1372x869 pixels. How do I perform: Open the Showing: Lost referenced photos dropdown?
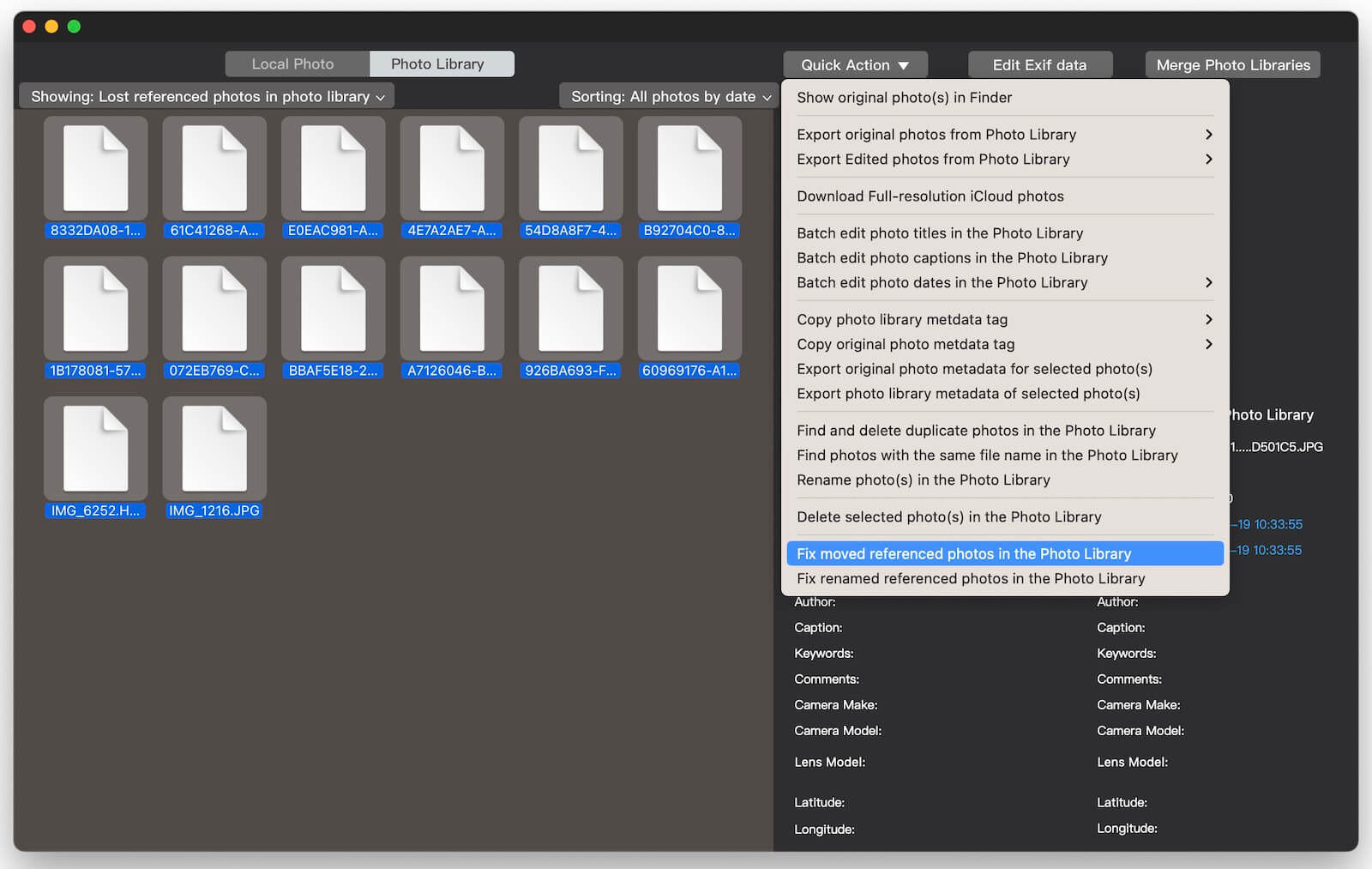pyautogui.click(x=207, y=97)
